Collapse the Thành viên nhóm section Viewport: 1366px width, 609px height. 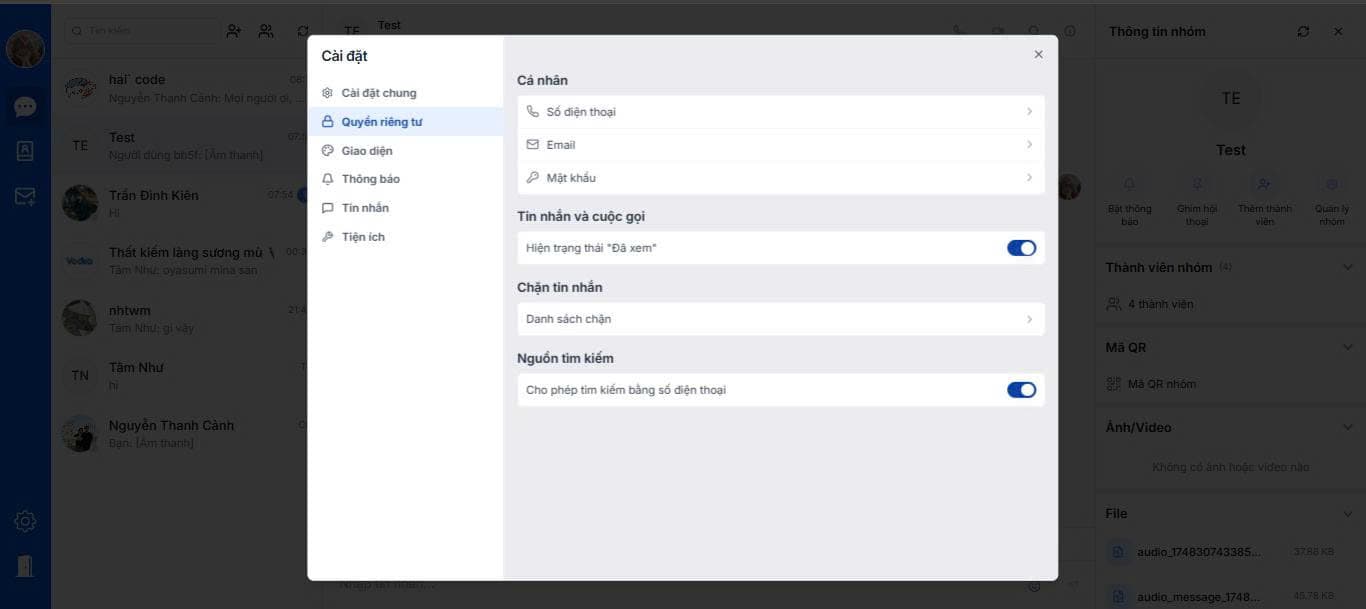coord(1346,267)
